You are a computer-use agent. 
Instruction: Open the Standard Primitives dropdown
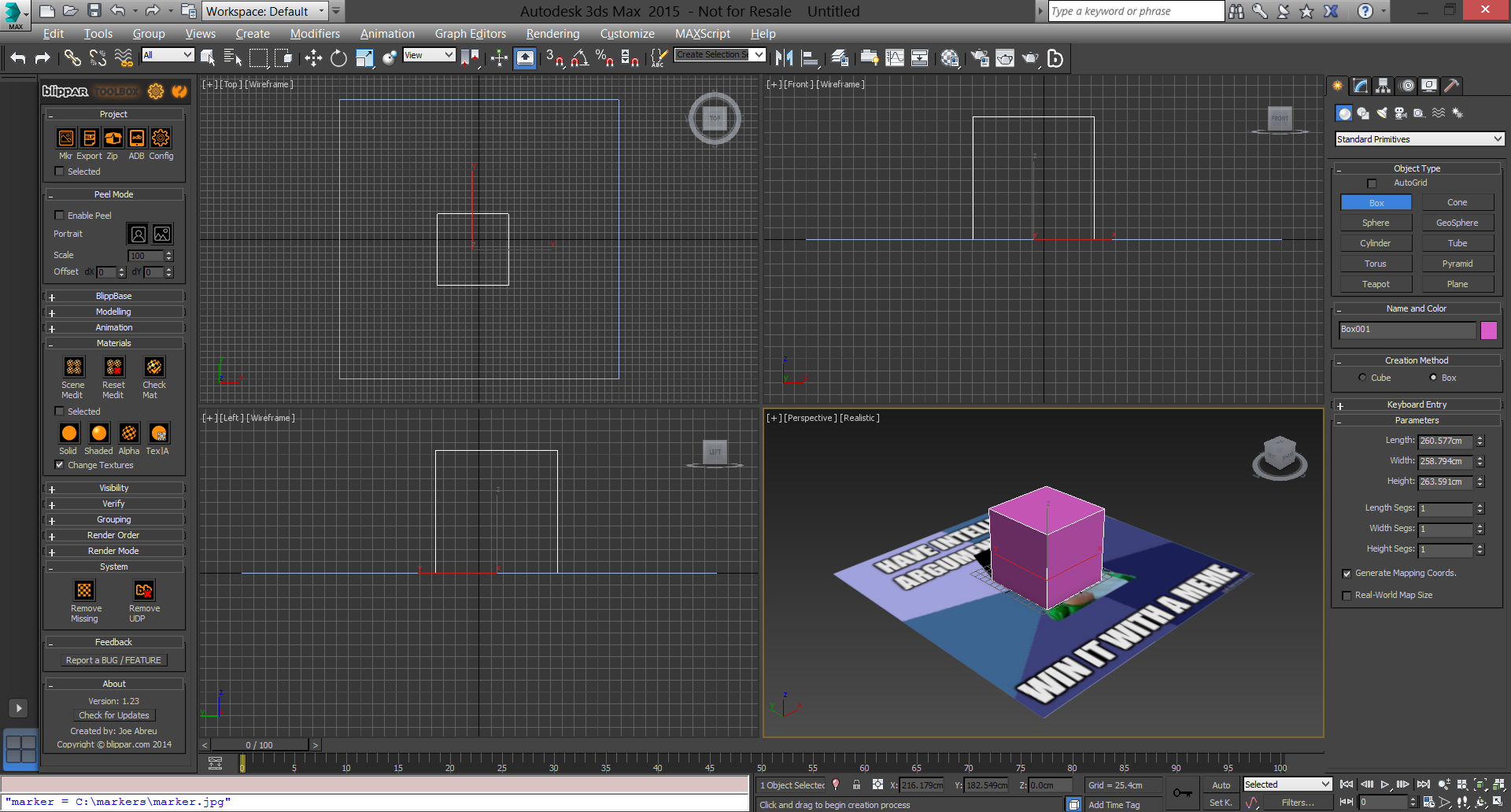[x=1420, y=139]
